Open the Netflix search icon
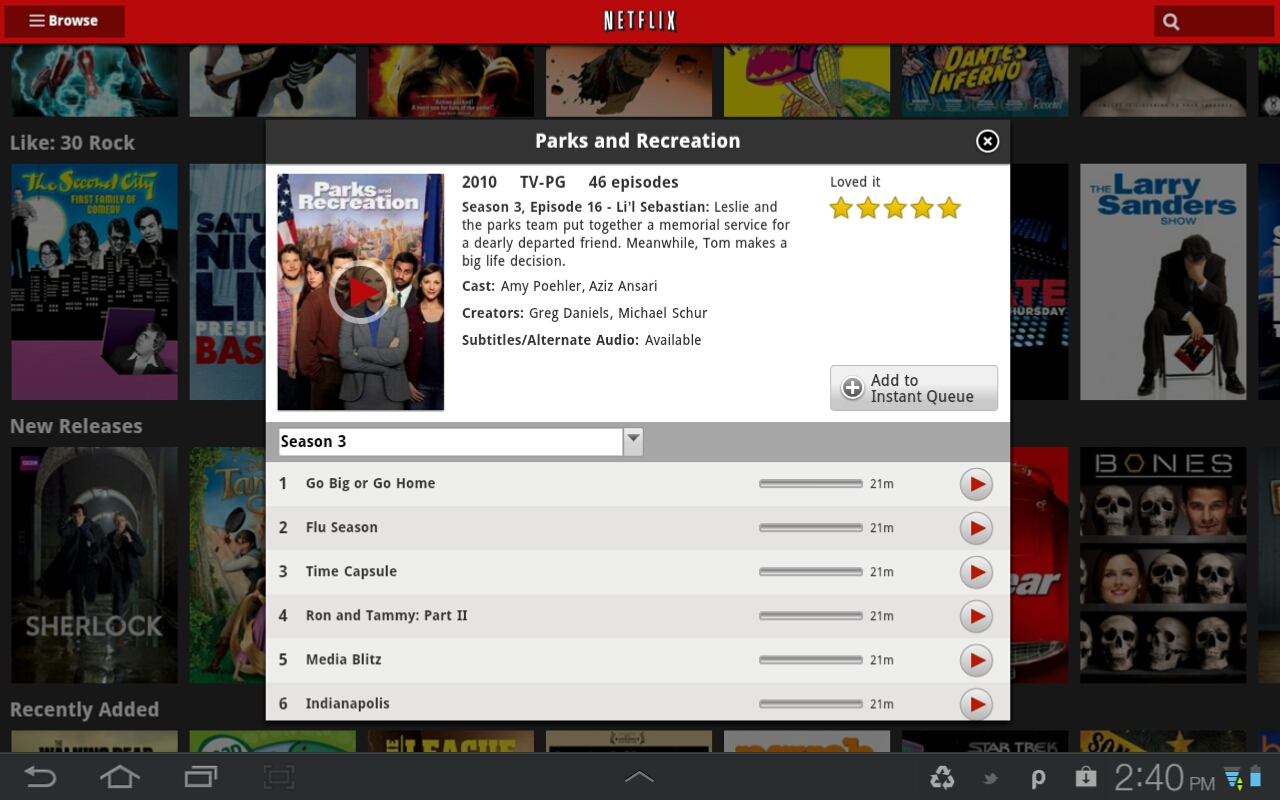 pos(1171,21)
